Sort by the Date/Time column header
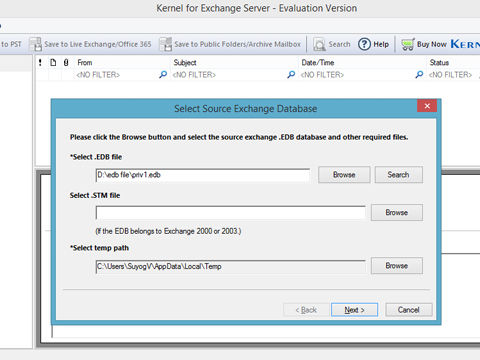 coord(318,63)
